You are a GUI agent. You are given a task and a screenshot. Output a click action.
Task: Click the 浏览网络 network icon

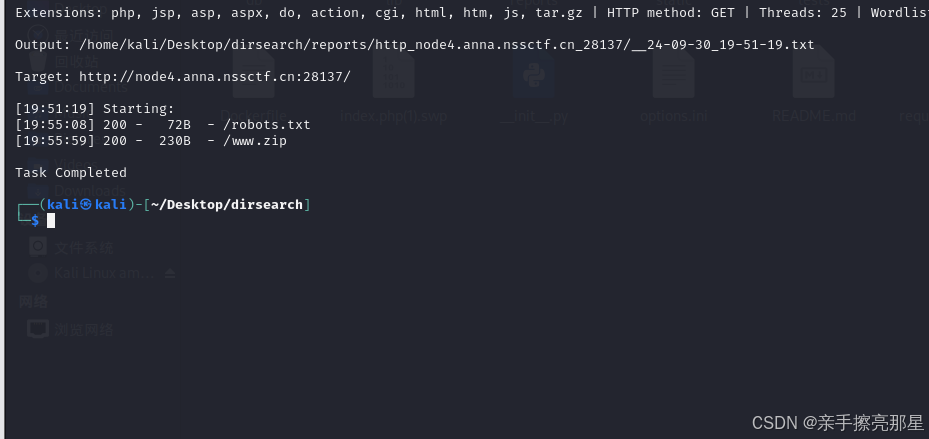pos(38,329)
